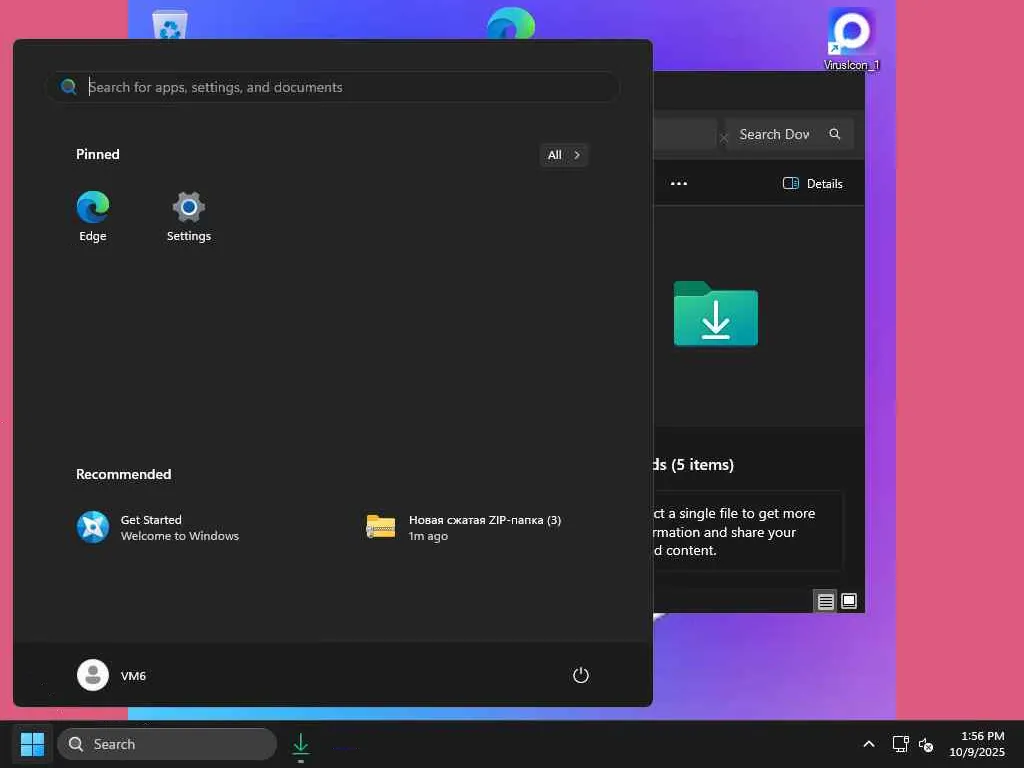The height and width of the screenshot is (768, 1024).
Task: Open the muted volume tray icon
Action: click(x=925, y=744)
